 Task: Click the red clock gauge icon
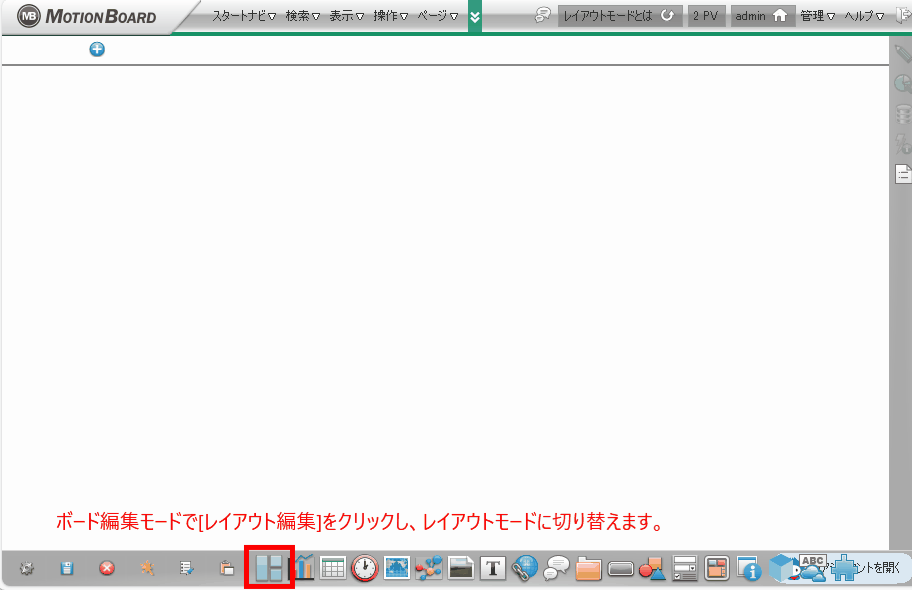[364, 568]
